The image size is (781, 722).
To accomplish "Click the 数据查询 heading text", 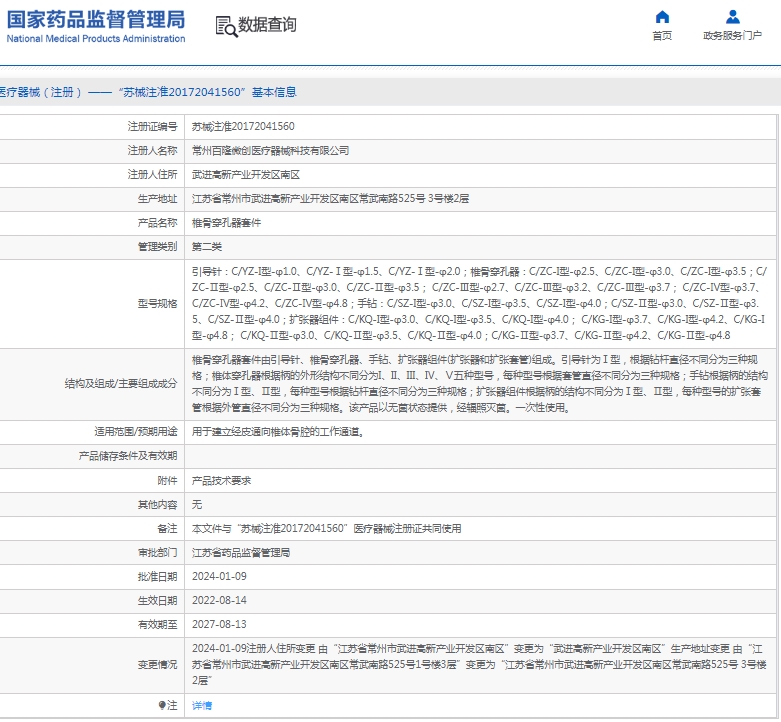I will point(267,24).
